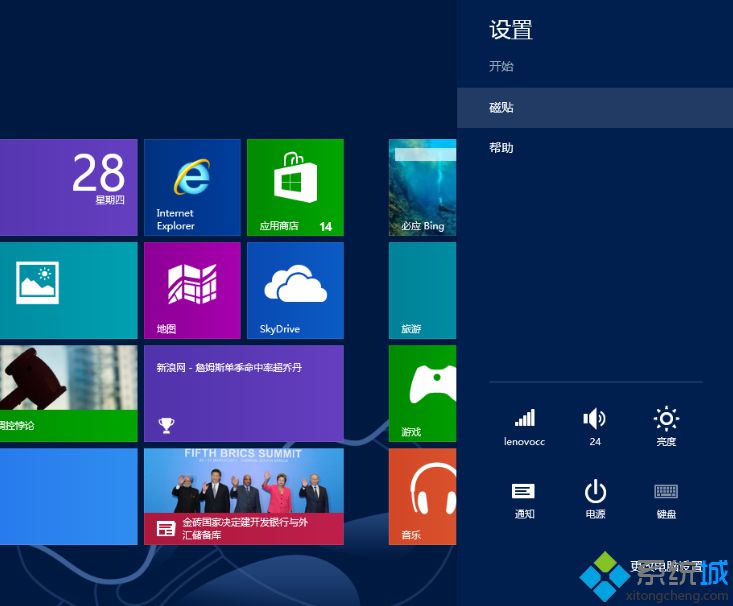Open the calendar tile showing 28
The image size is (733, 606).
pos(69,187)
